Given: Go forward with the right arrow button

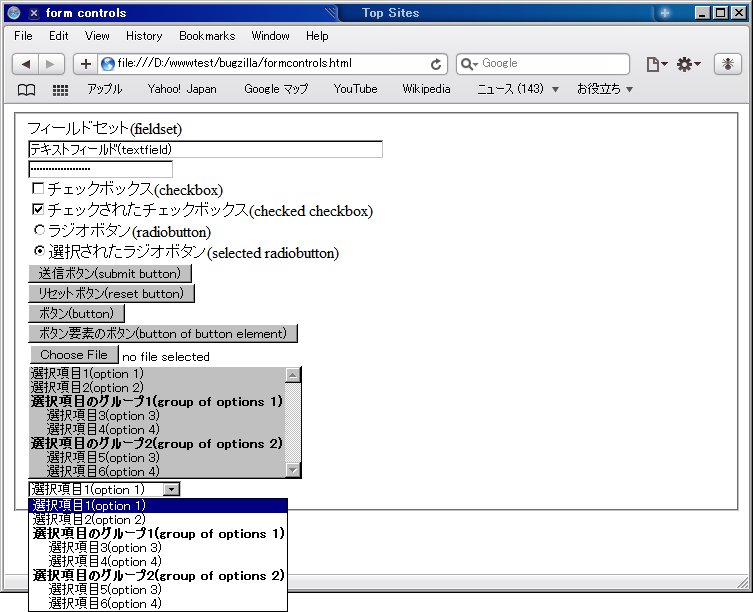Looking at the screenshot, I should [x=51, y=64].
